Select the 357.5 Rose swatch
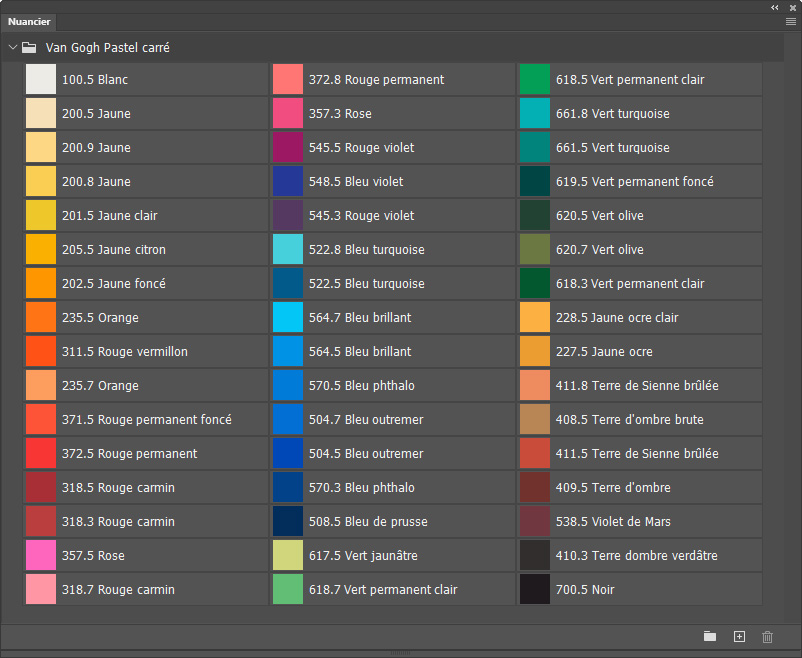The height and width of the screenshot is (658, 802). pos(41,555)
